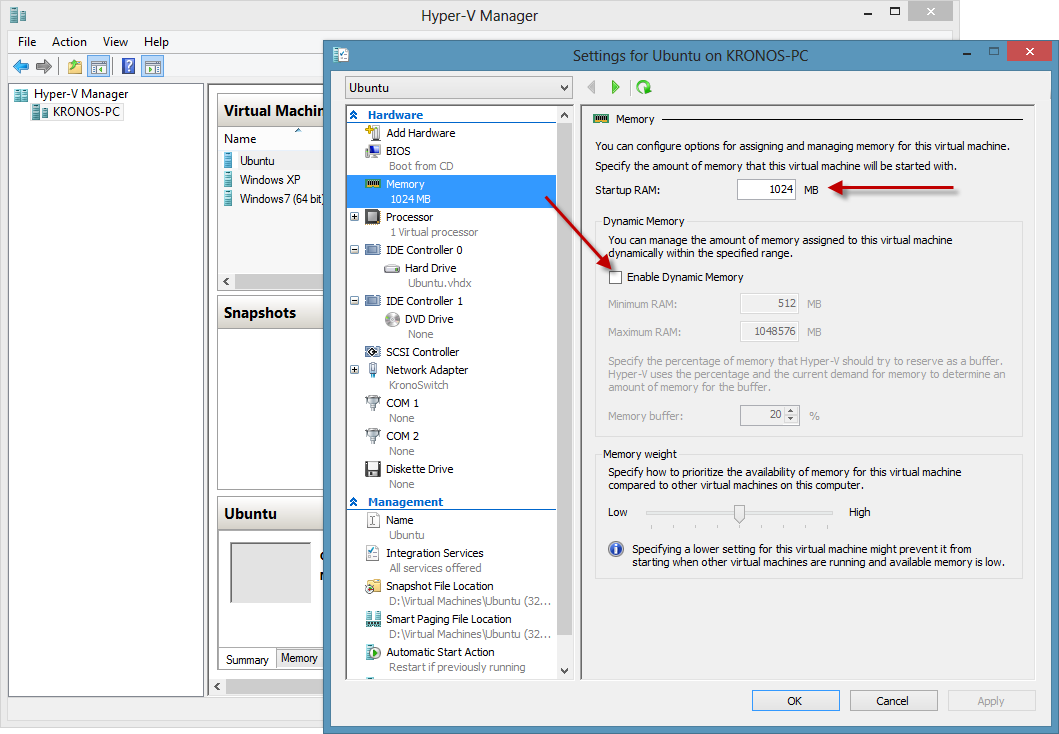Open the View menu
The height and width of the screenshot is (734, 1059).
click(x=115, y=42)
